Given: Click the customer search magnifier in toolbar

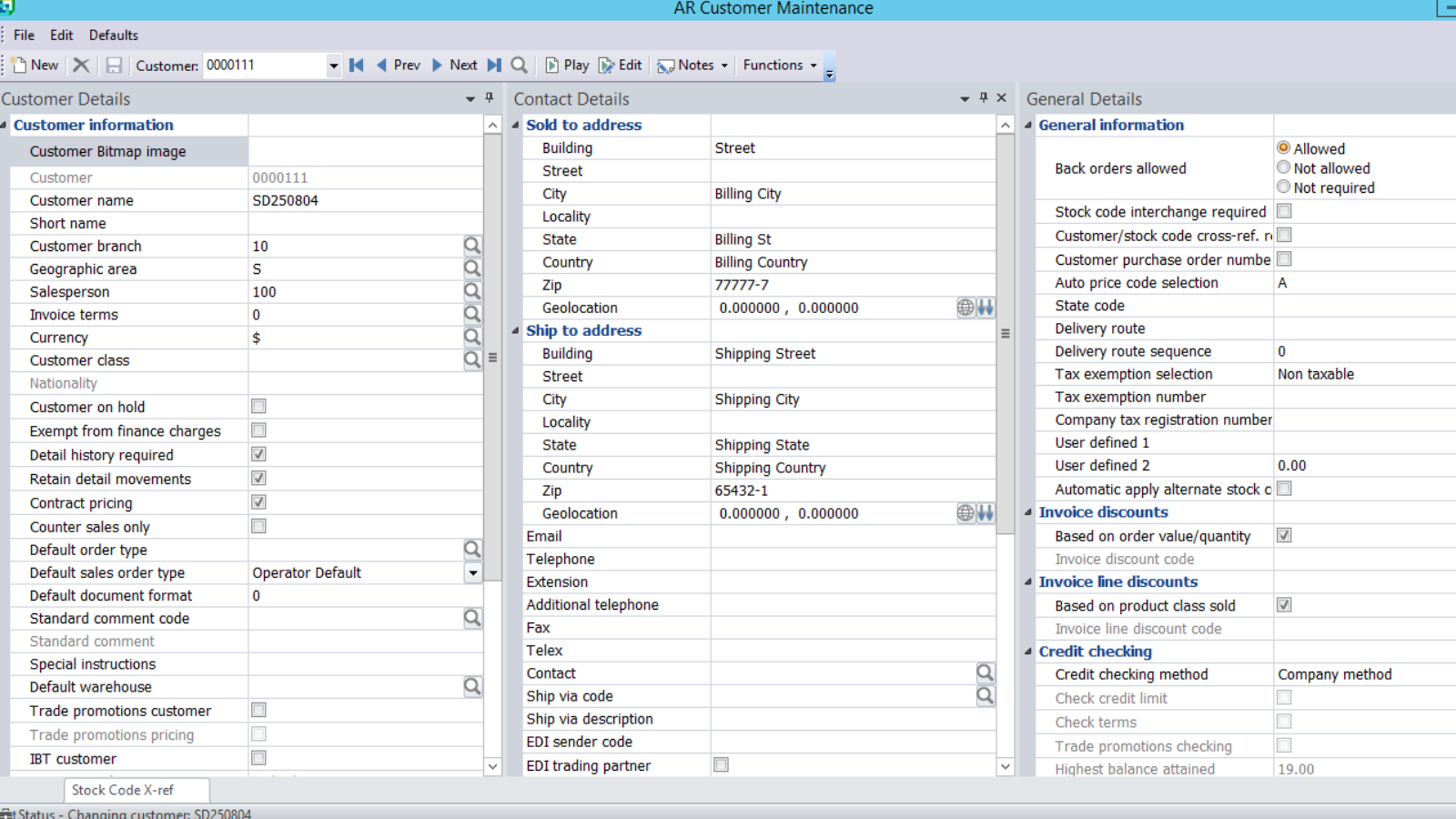Looking at the screenshot, I should click(x=520, y=66).
